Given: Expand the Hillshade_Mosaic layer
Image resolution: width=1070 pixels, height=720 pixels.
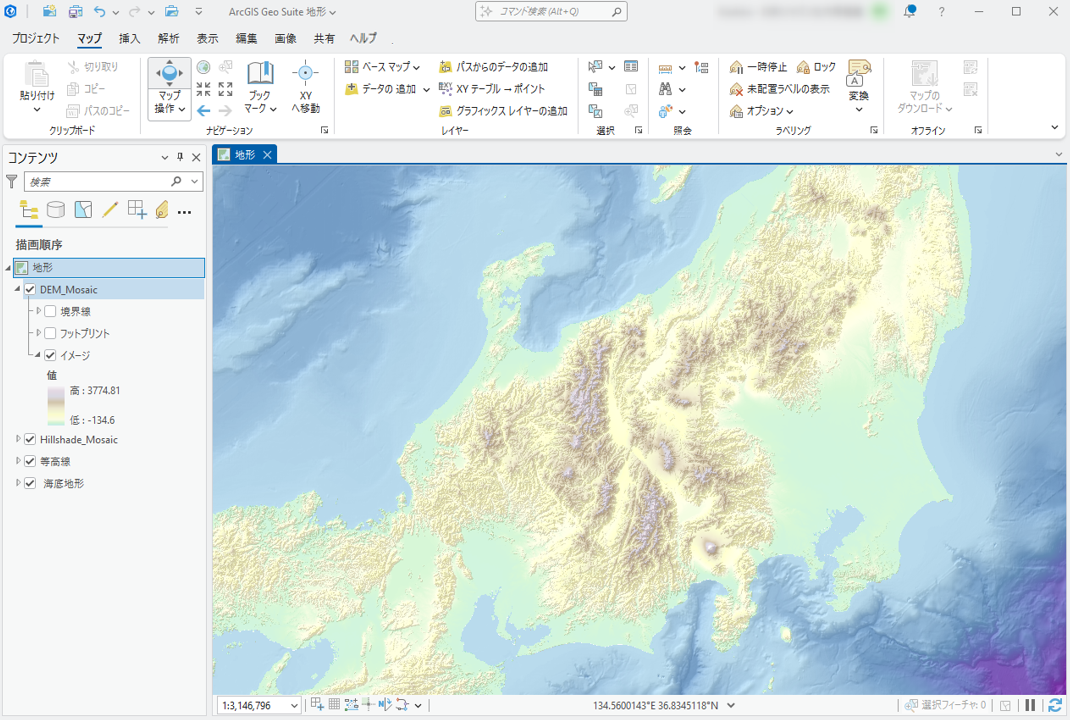Looking at the screenshot, I should coord(18,440).
